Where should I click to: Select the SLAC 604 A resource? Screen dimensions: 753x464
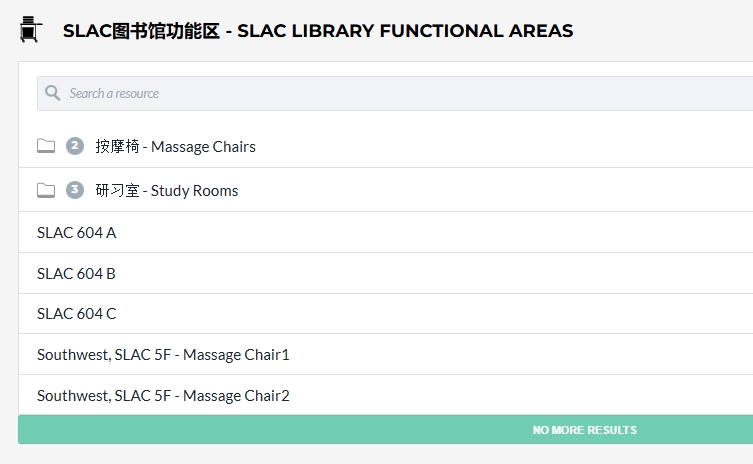[386, 232]
